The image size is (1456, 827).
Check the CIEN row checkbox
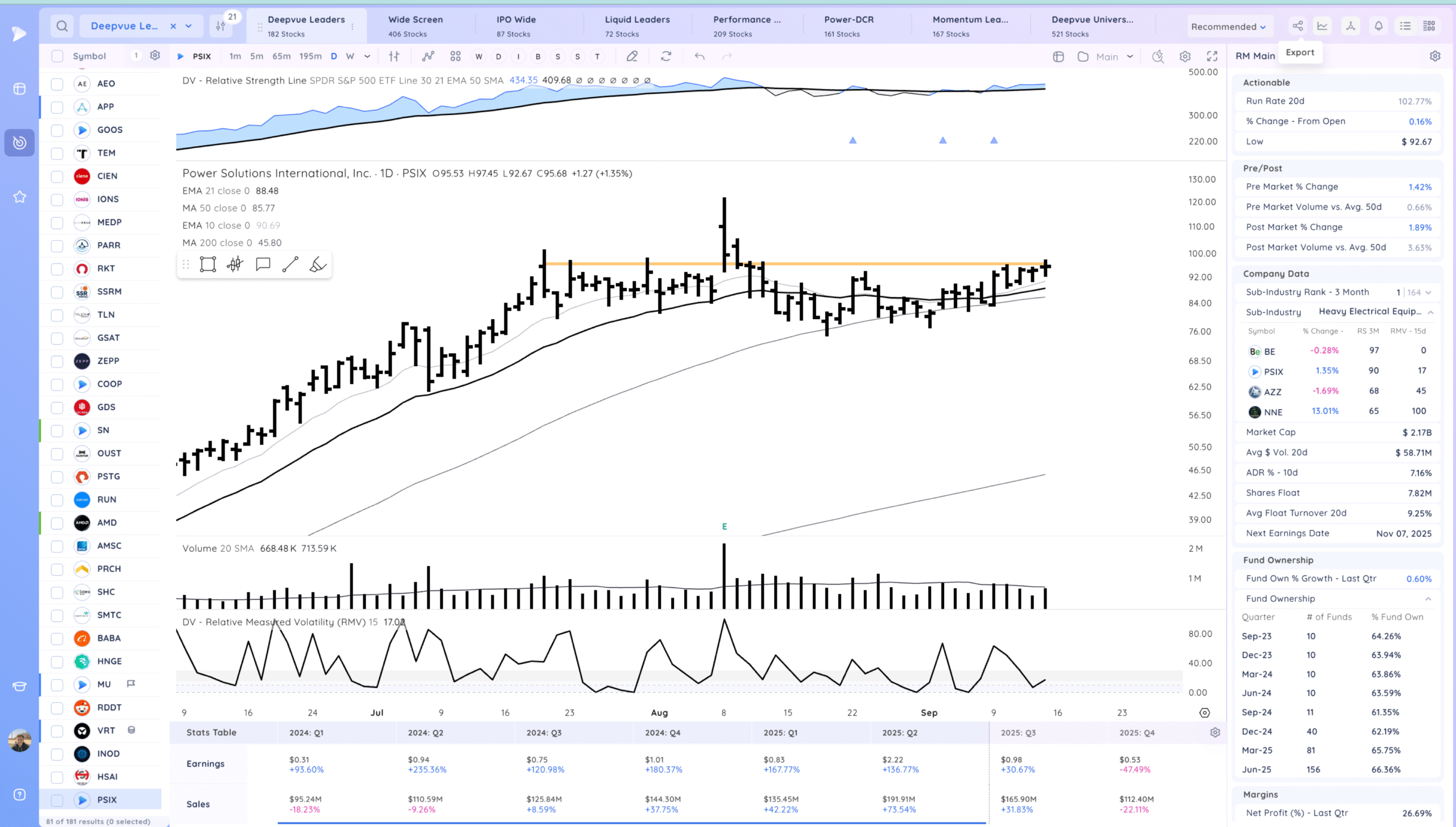coord(57,176)
